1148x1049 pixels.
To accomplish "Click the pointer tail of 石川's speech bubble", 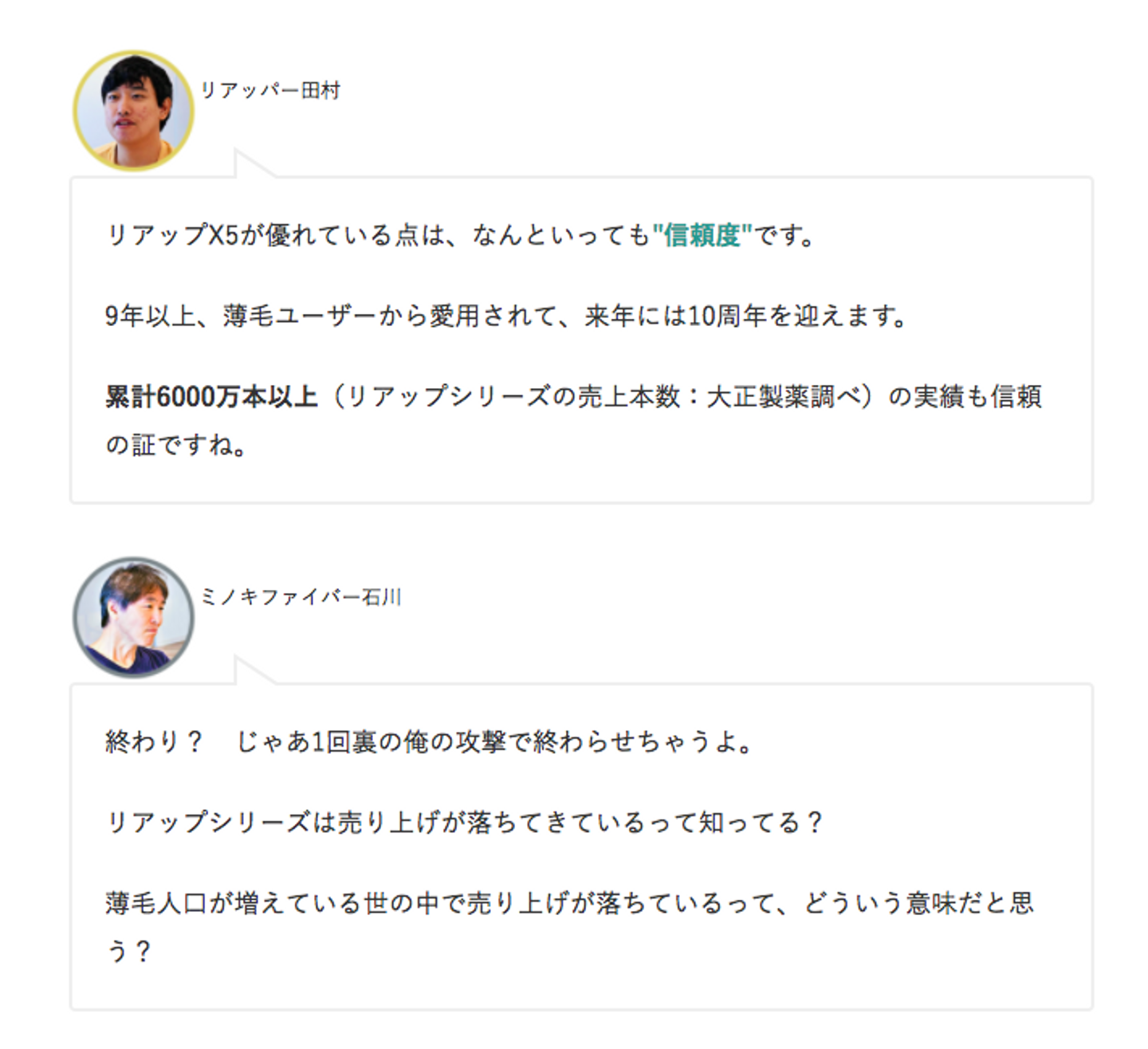I will tap(252, 670).
